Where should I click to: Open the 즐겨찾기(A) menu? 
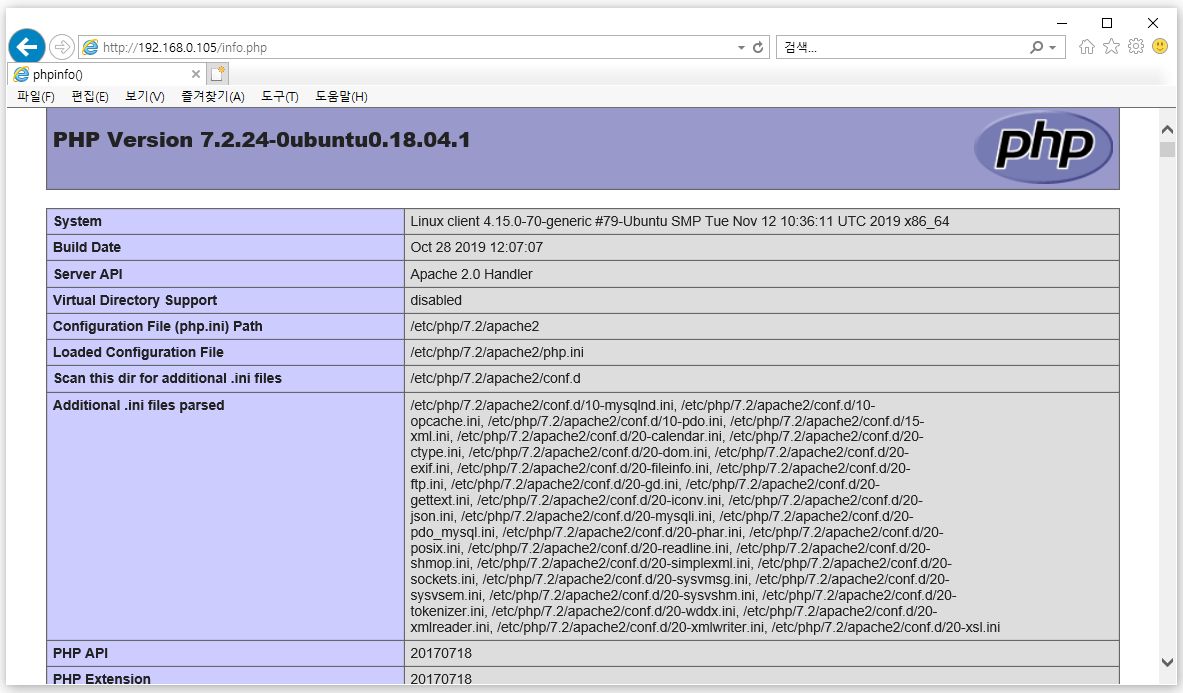pyautogui.click(x=213, y=97)
